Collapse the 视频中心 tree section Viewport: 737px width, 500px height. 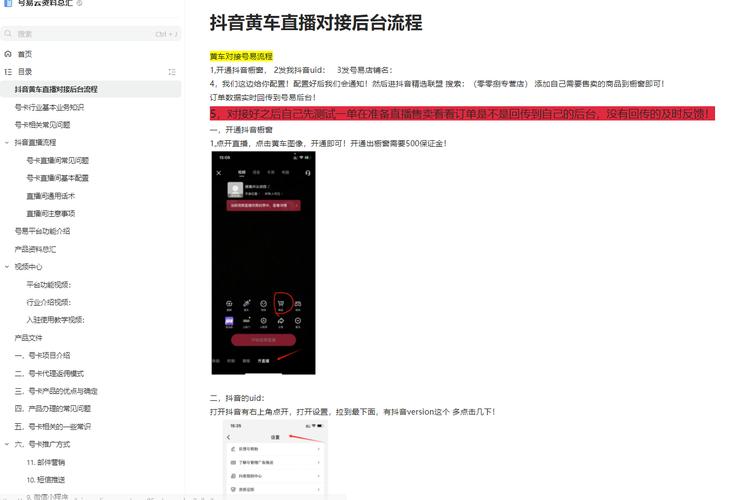coord(7,266)
